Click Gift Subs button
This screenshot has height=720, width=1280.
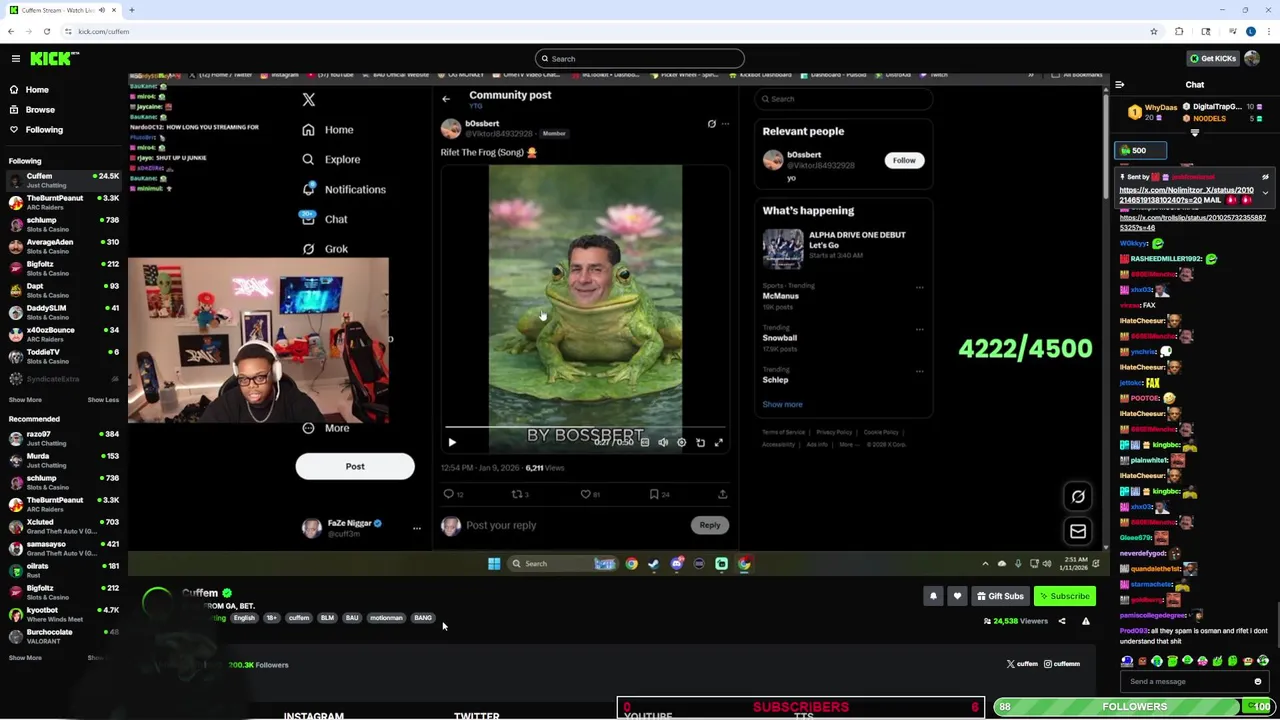[x=1000, y=597]
